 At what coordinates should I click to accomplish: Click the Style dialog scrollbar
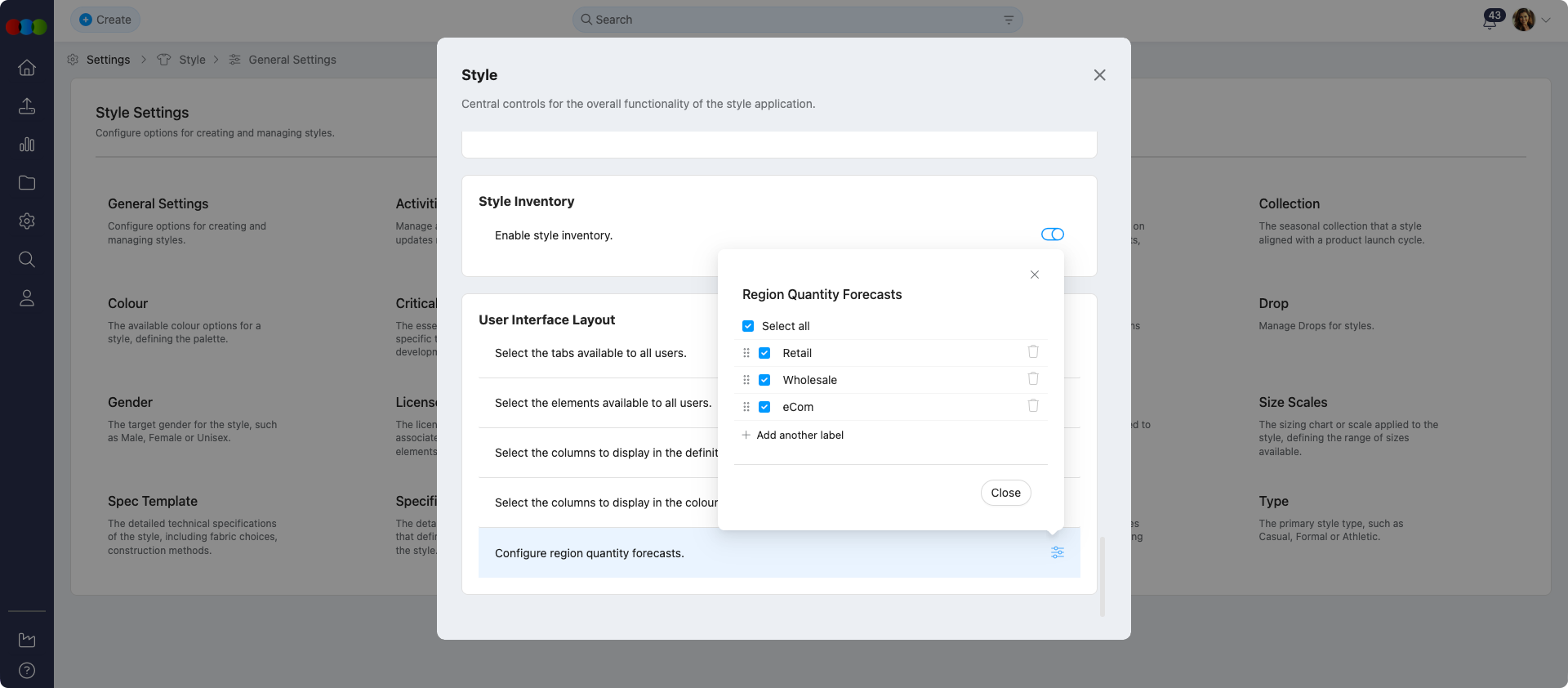[x=1102, y=575]
